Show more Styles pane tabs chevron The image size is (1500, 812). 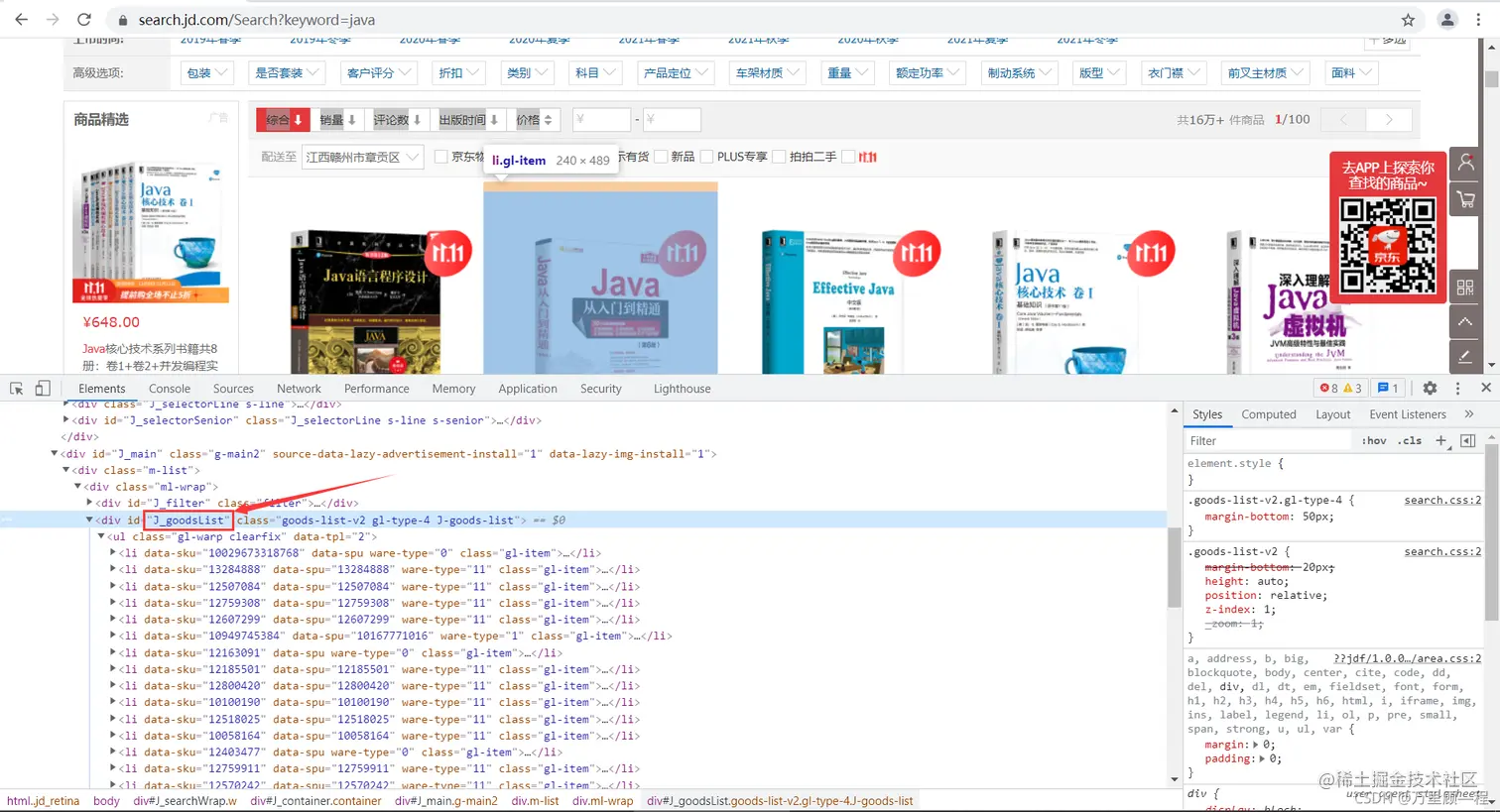pyautogui.click(x=1469, y=414)
